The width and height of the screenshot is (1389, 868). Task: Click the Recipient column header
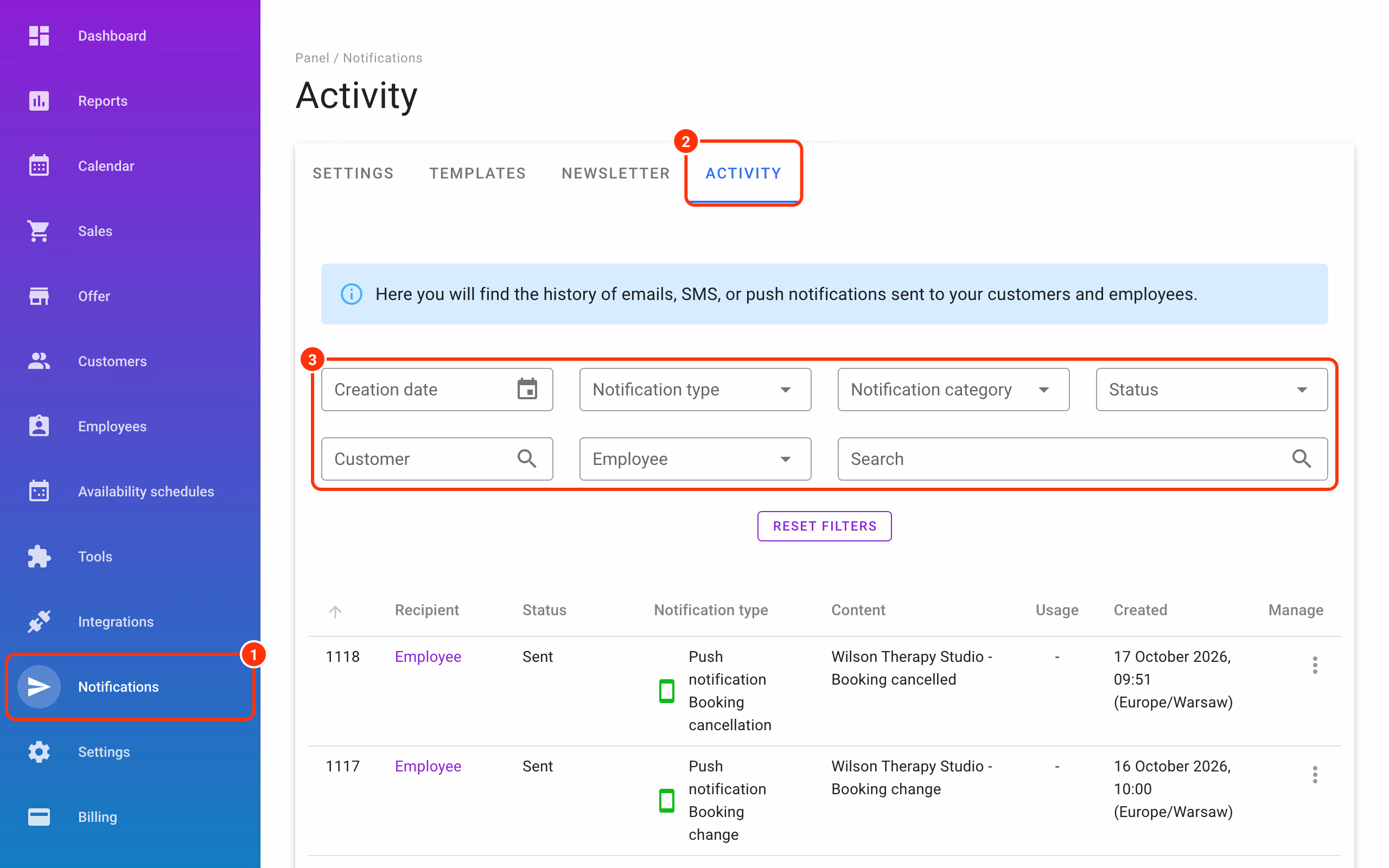point(426,610)
